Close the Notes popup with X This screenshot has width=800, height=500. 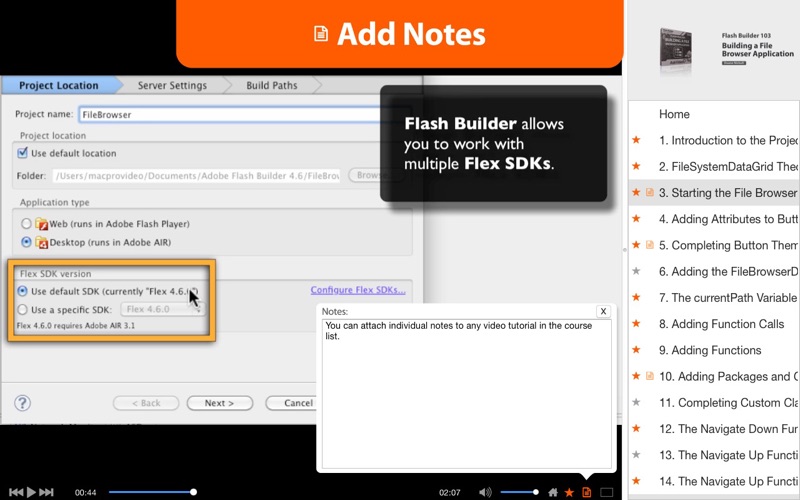pyautogui.click(x=603, y=311)
